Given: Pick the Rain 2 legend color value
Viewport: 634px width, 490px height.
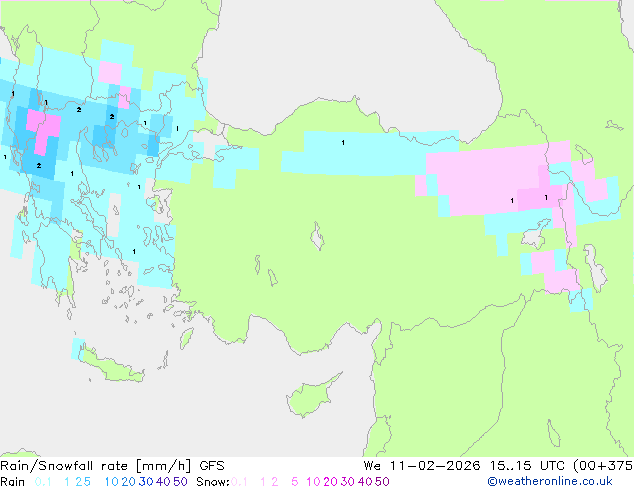Looking at the screenshot, I should click(78, 482).
